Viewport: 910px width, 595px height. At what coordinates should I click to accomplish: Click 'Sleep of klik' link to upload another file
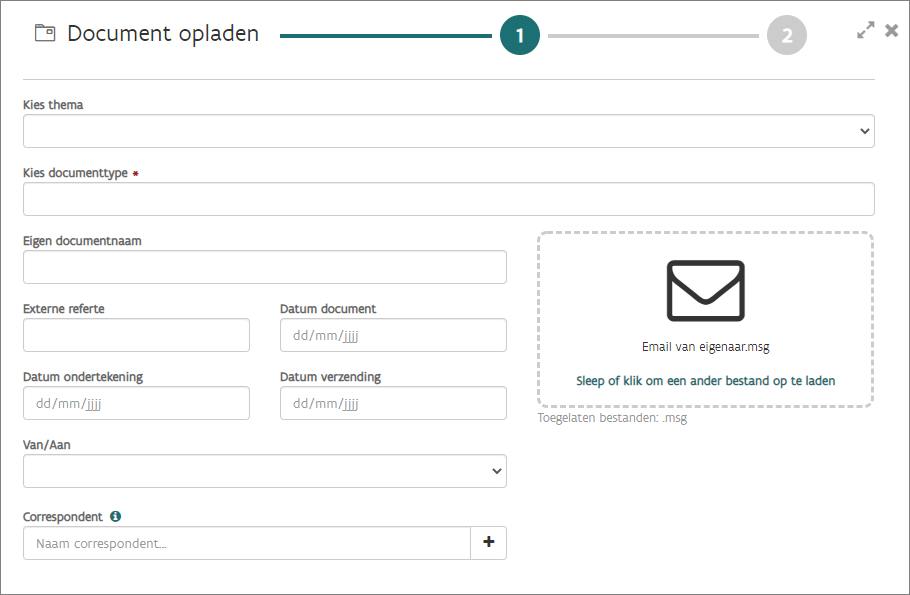pyautogui.click(x=705, y=381)
